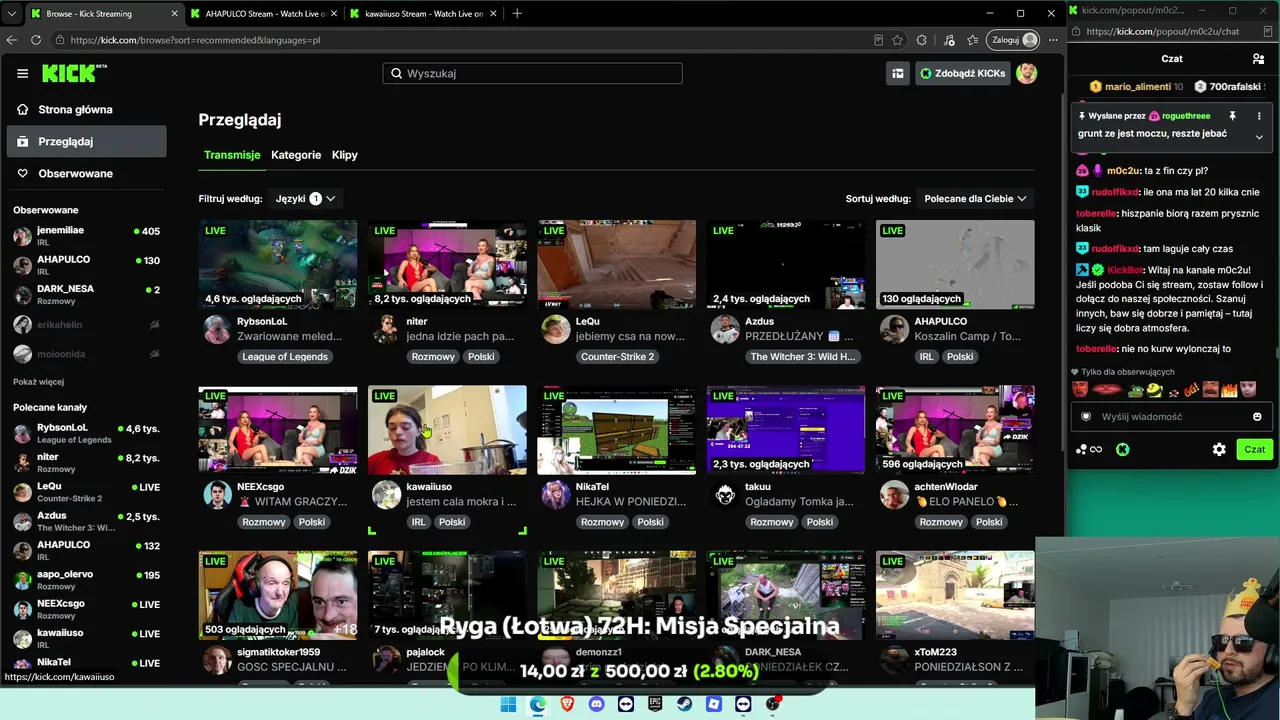Open the IRL tag under AHAPULCO stream card
The width and height of the screenshot is (1280, 720).
(x=926, y=357)
